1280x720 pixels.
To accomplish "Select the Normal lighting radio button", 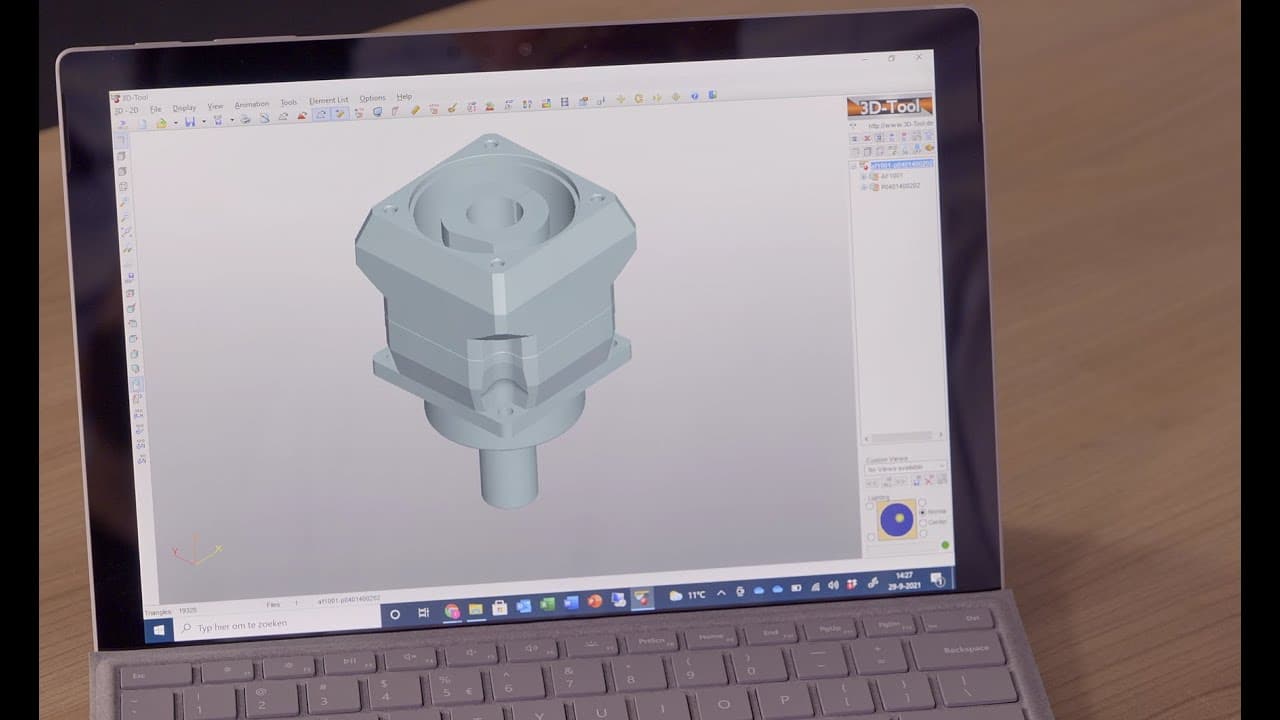I will click(922, 512).
